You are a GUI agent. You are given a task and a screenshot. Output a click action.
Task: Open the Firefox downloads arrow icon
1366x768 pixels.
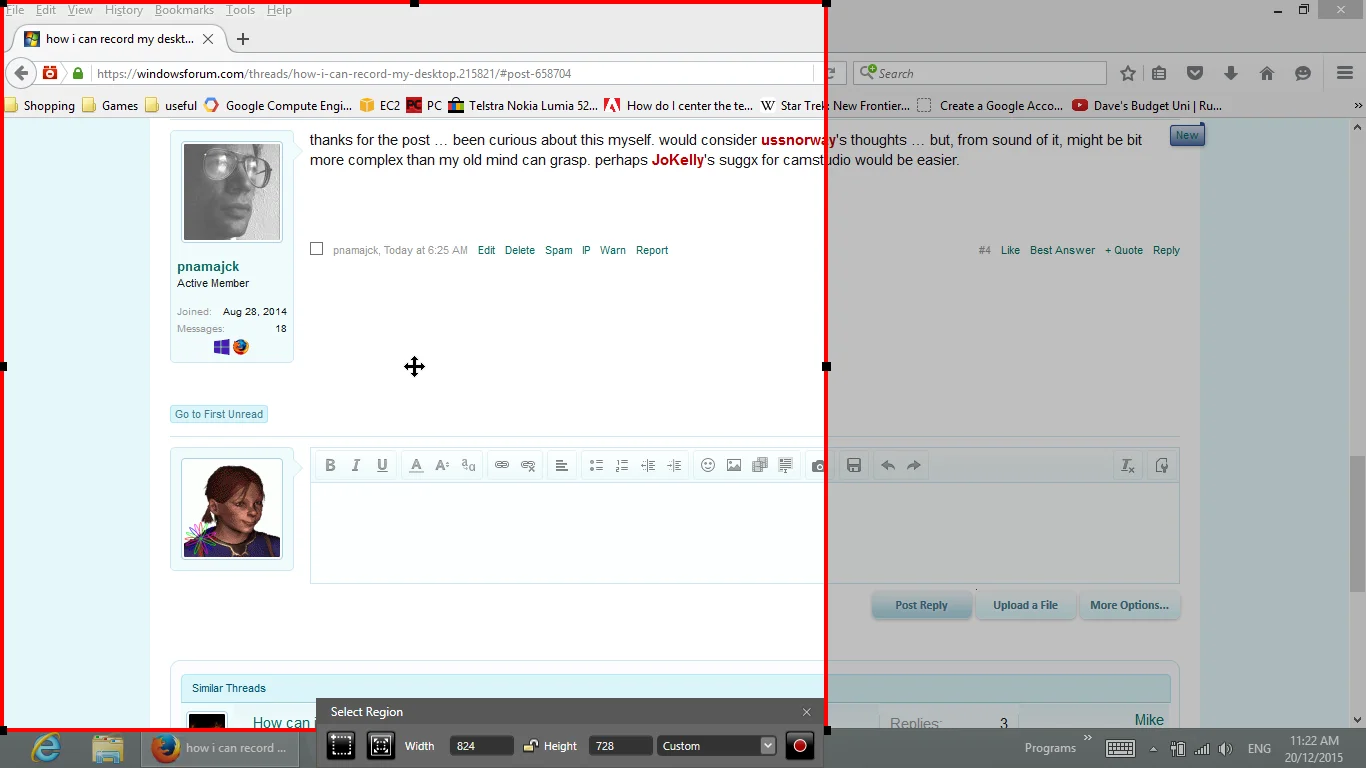pos(1231,73)
